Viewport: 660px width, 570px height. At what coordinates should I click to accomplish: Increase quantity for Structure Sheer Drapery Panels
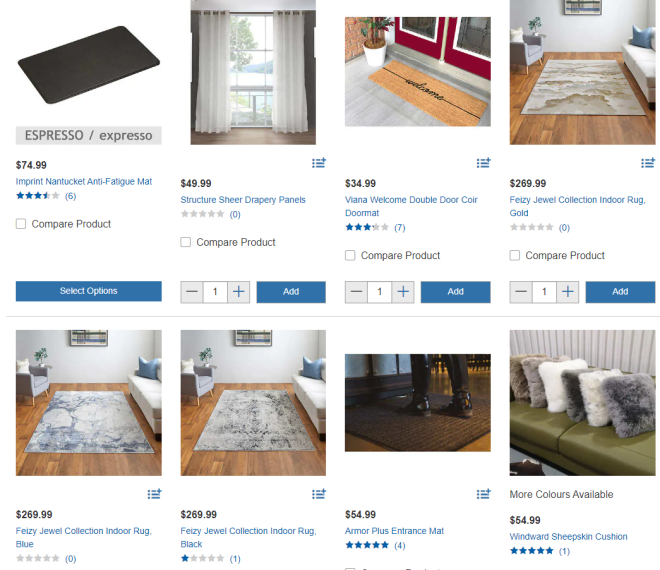tap(239, 292)
